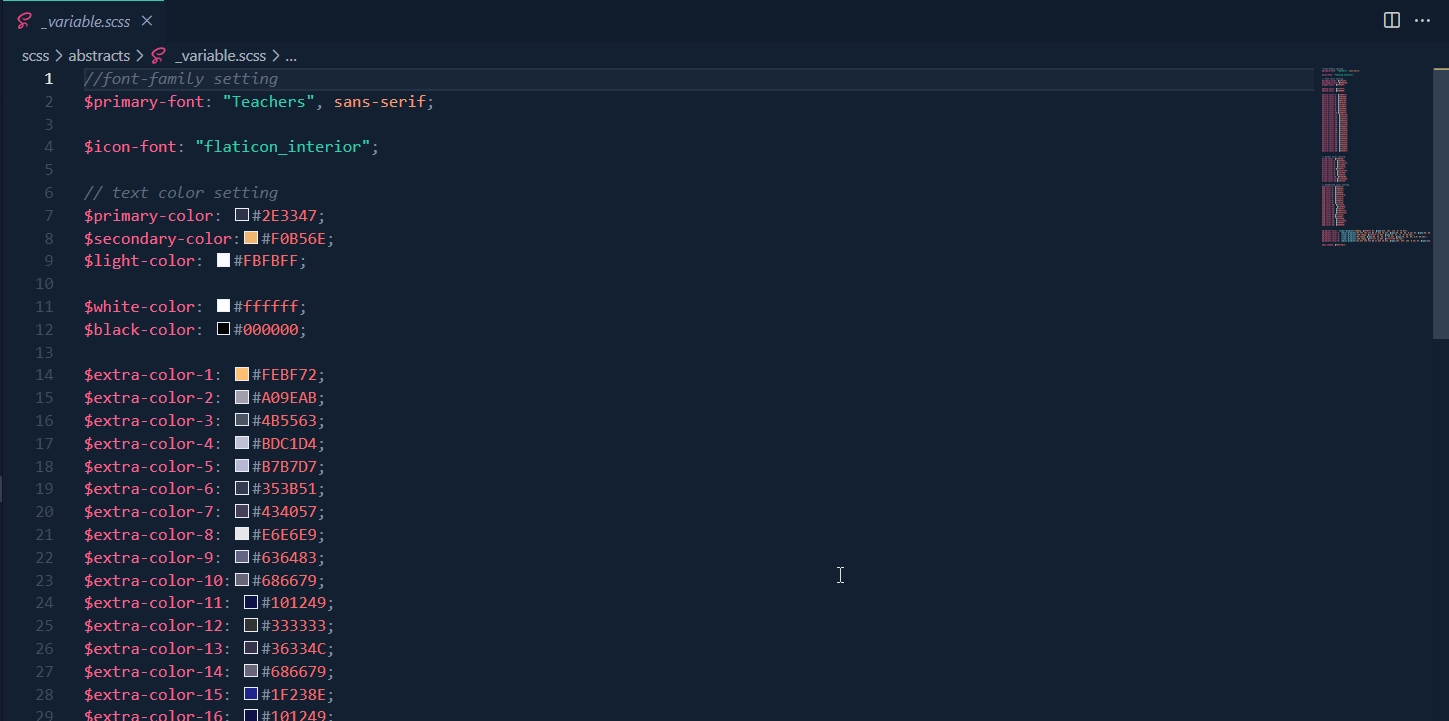Click the black #000000 color swatch
The image size is (1449, 721).
pos(224,329)
